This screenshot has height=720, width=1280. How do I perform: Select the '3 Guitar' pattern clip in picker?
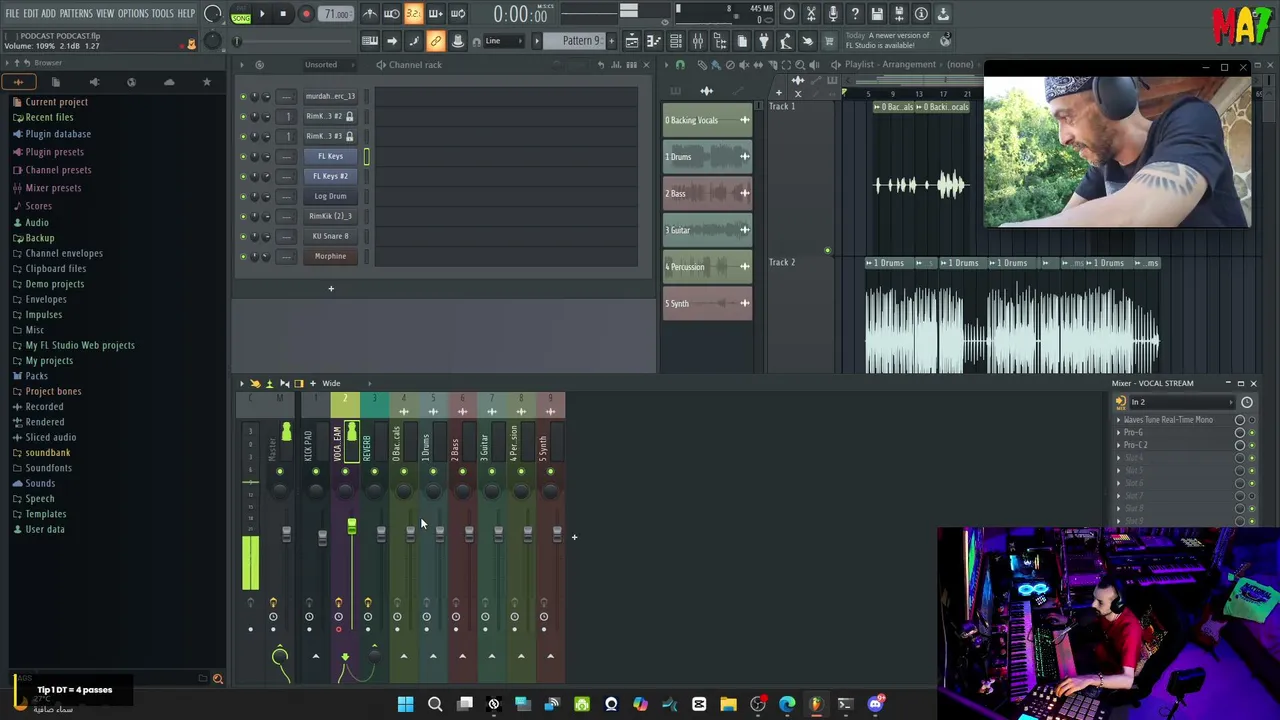tap(707, 230)
